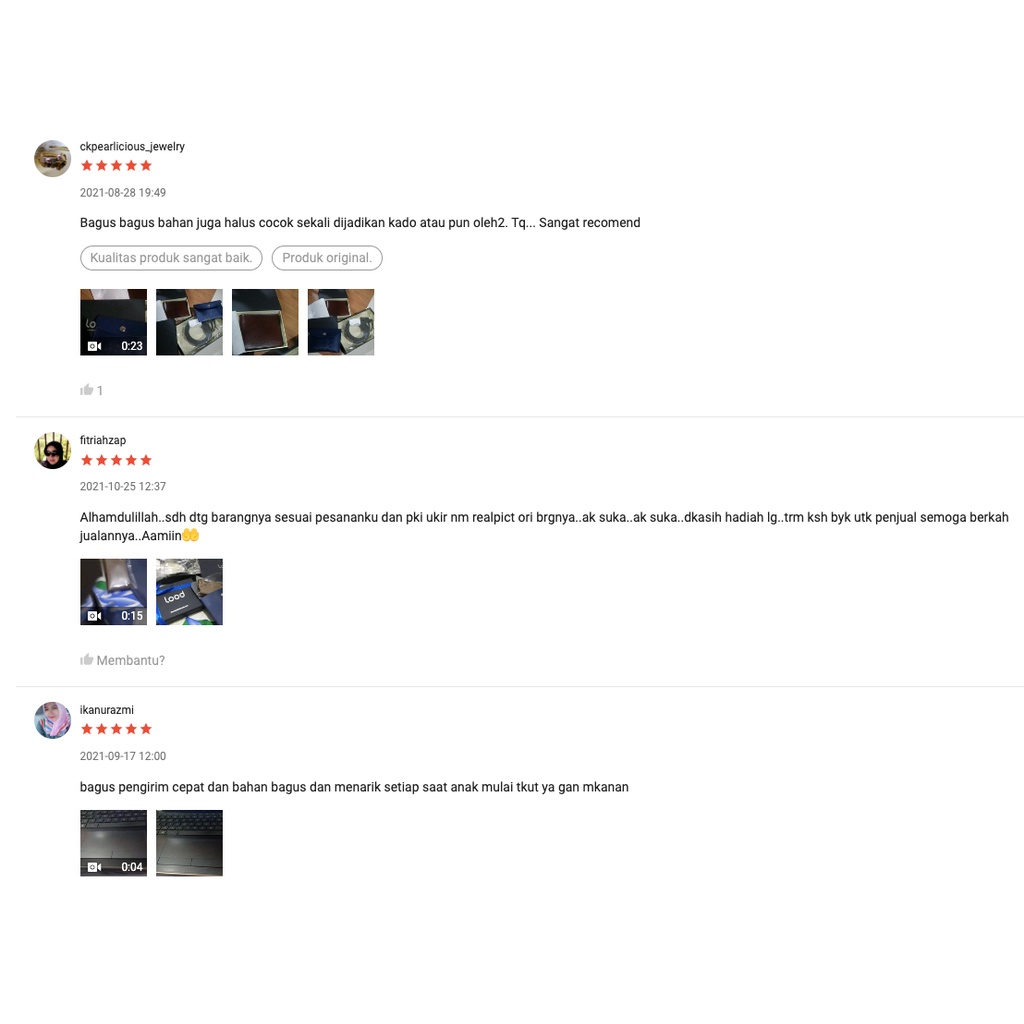The width and height of the screenshot is (1024, 1024).
Task: Click the Membantu? thumbs-up icon
Action: point(86,660)
